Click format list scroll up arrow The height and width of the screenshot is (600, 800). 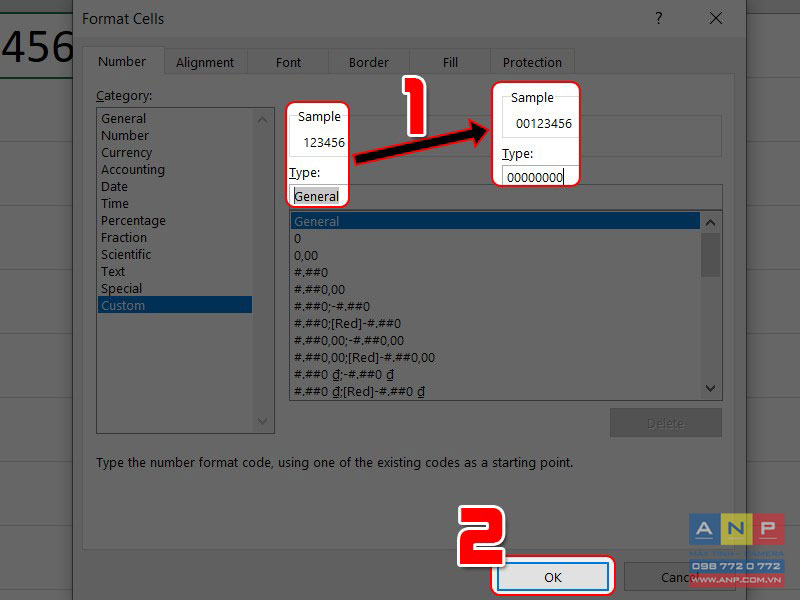click(x=711, y=222)
